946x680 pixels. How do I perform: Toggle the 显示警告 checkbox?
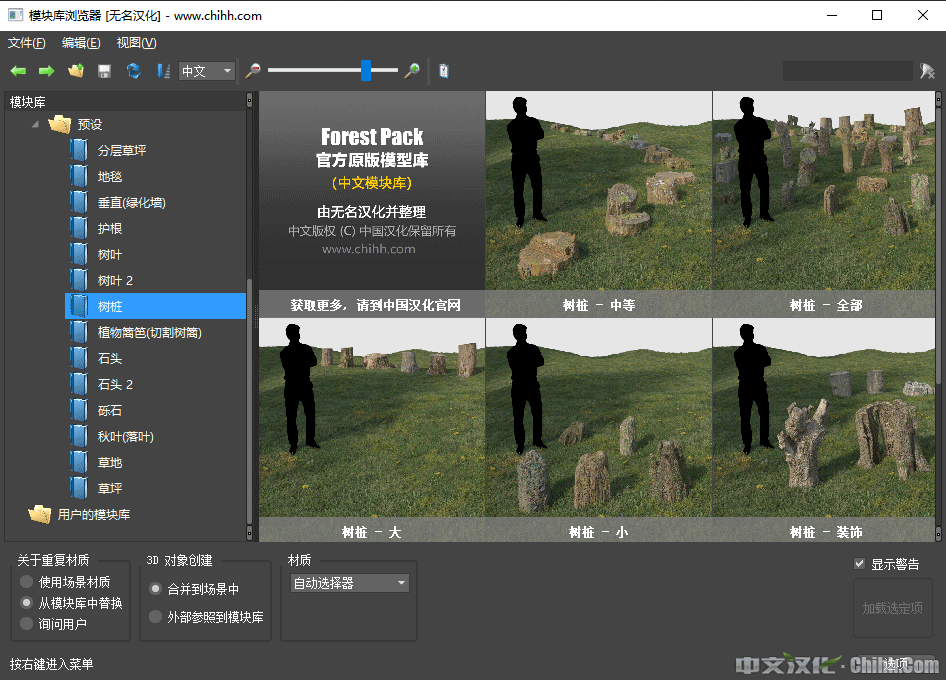tap(859, 564)
